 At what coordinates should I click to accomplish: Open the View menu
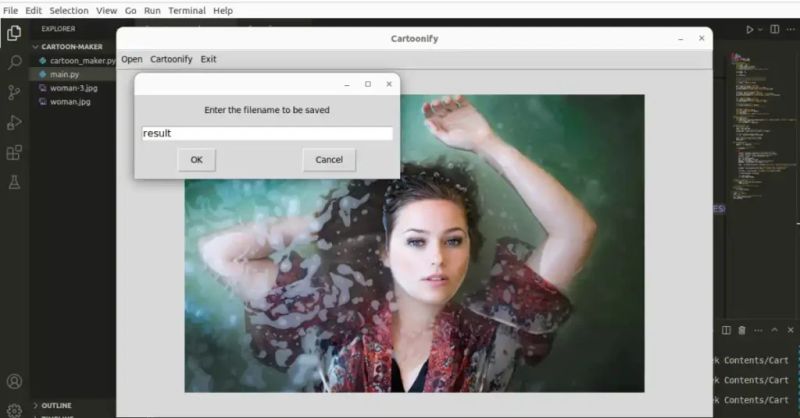tap(107, 10)
